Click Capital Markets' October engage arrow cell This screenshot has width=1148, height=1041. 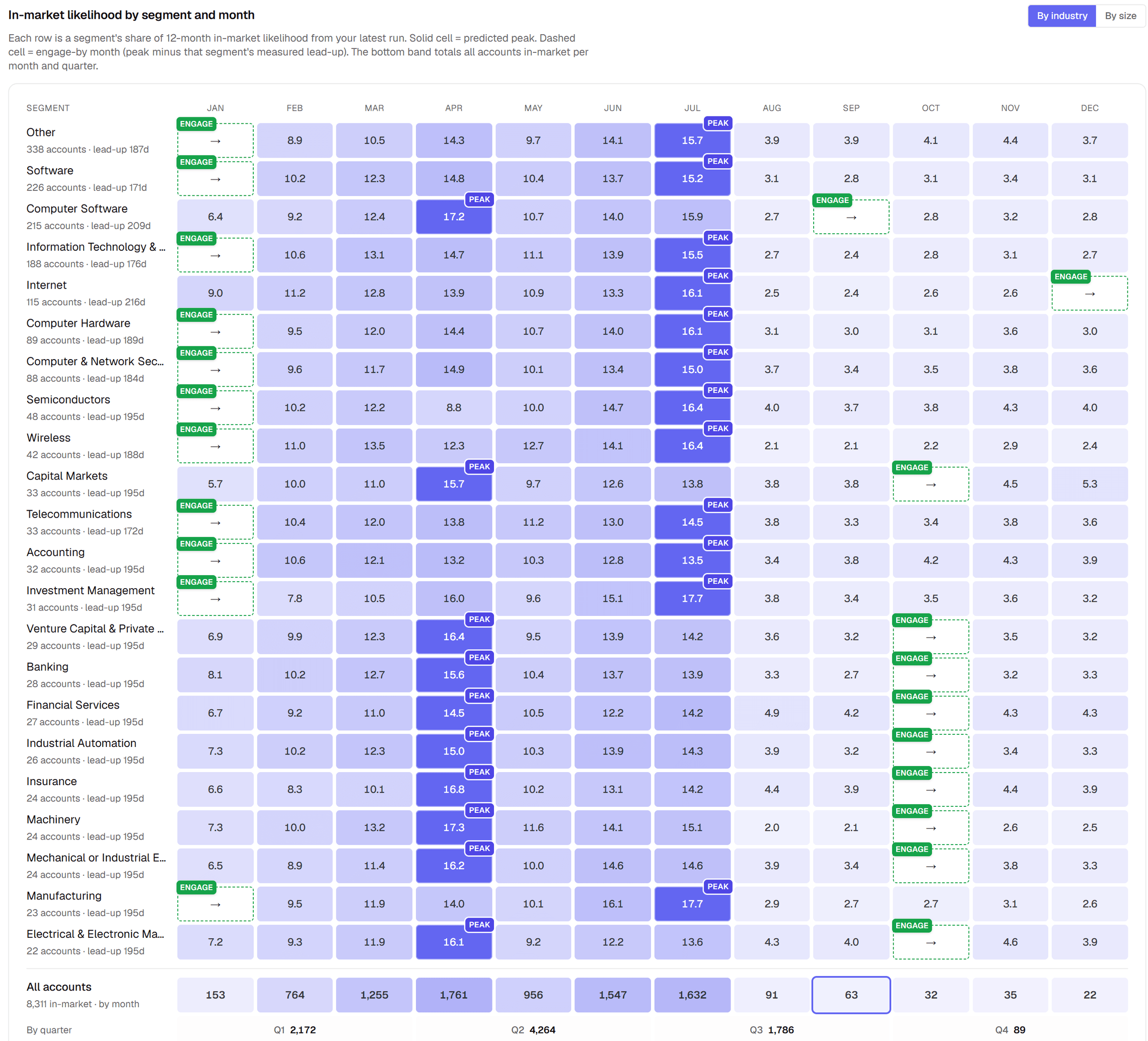point(930,484)
